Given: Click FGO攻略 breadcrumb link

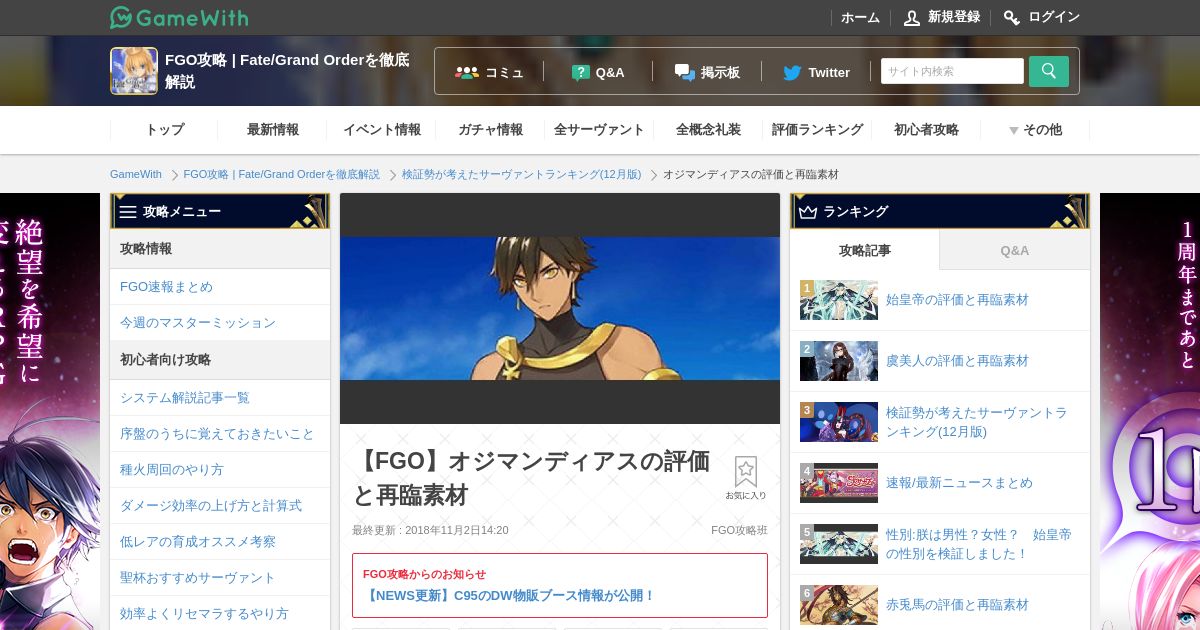Looking at the screenshot, I should 282,174.
